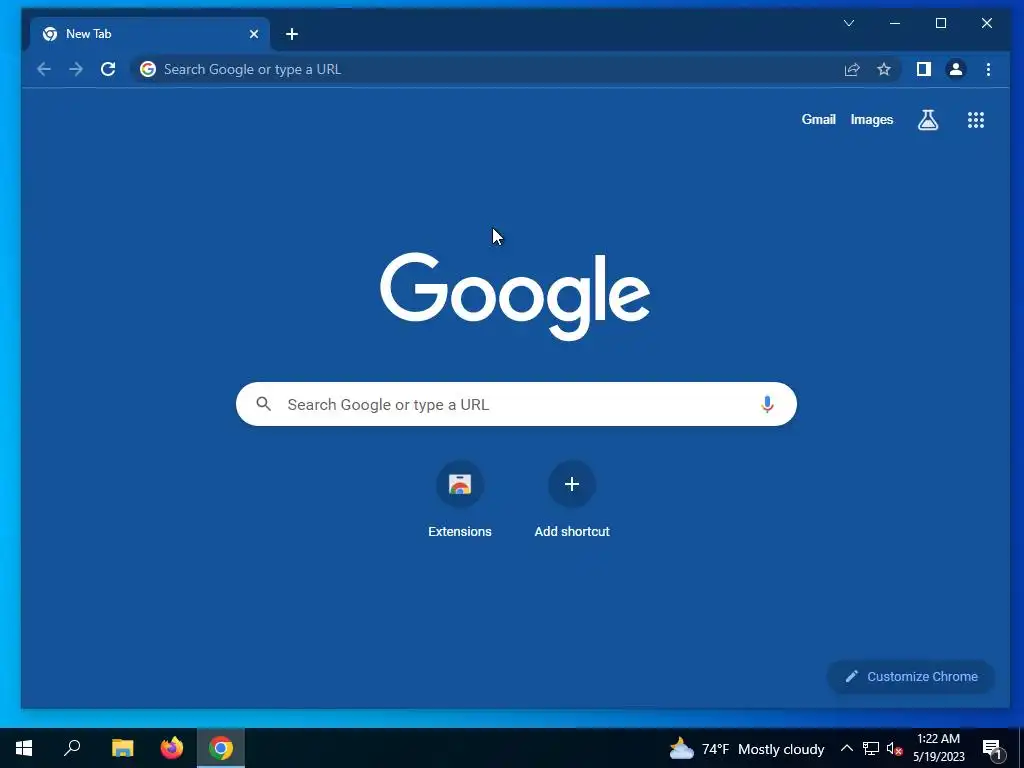Click the Chrome taskbar icon

[221, 748]
